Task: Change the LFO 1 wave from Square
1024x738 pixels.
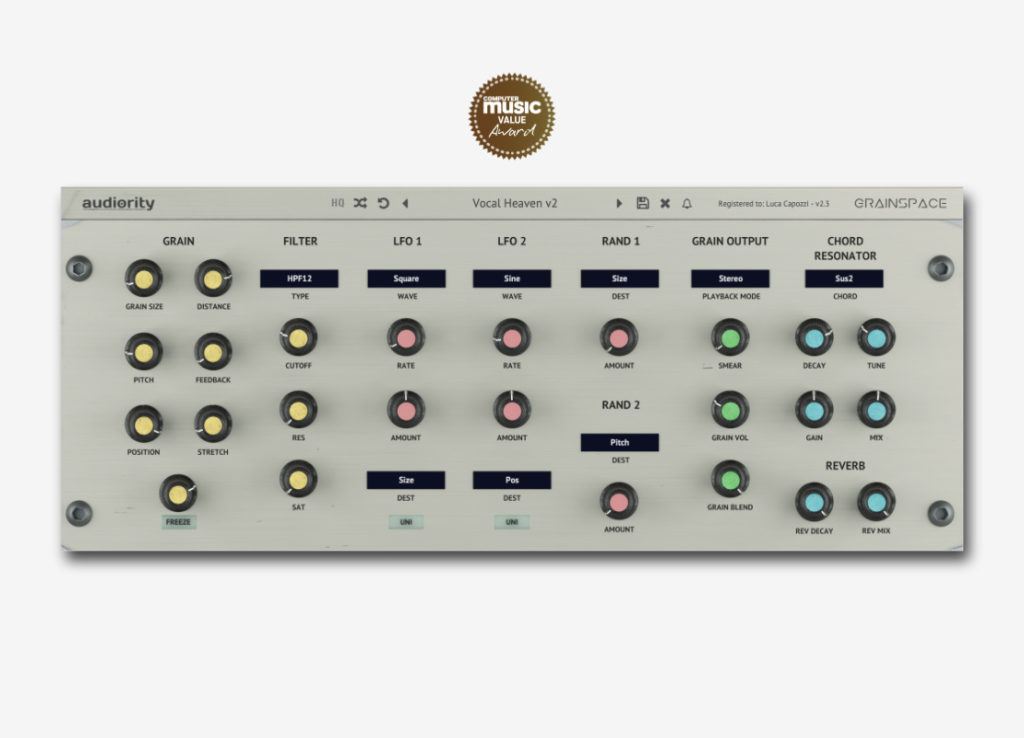Action: (x=406, y=278)
